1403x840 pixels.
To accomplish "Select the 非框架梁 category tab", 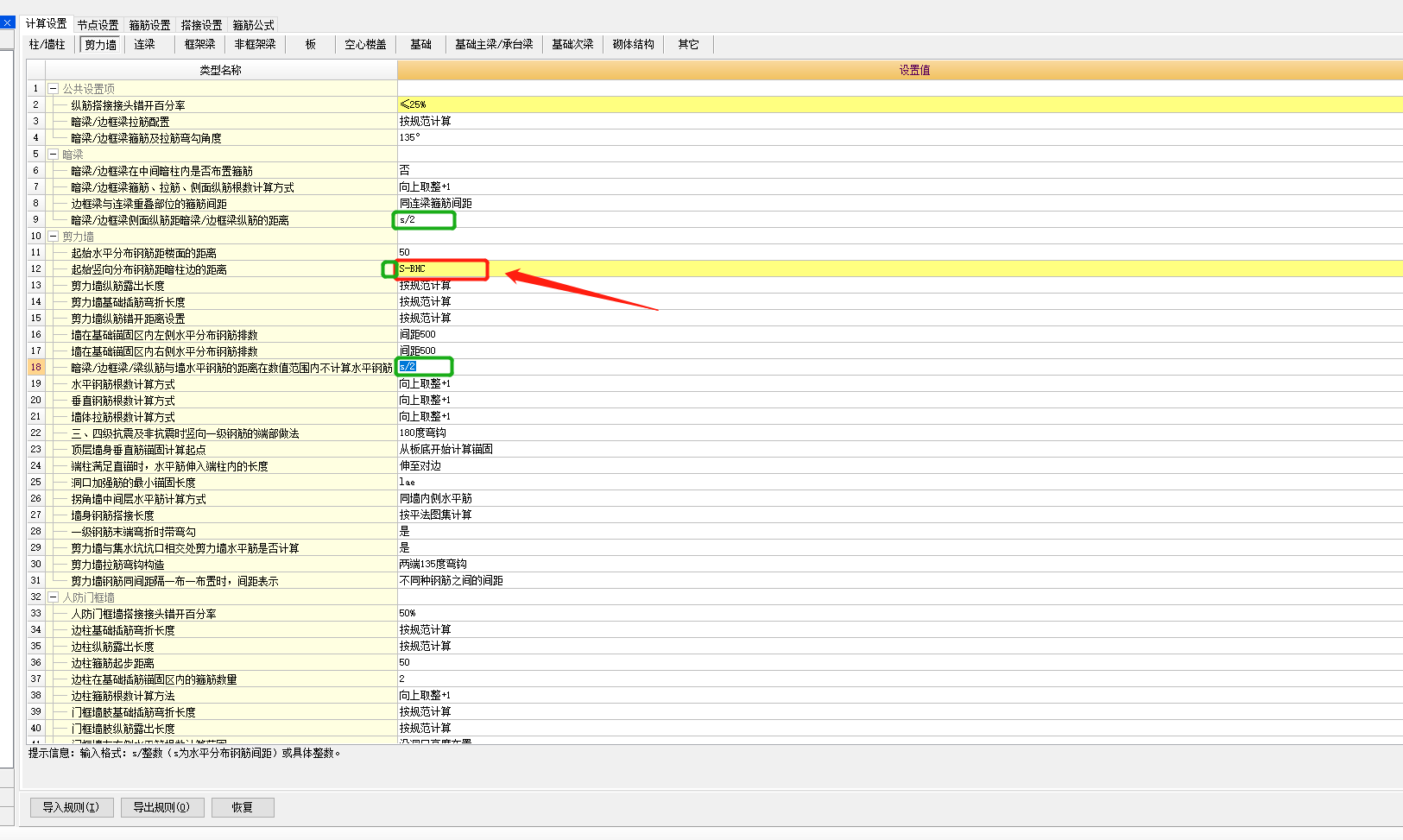I will point(255,44).
